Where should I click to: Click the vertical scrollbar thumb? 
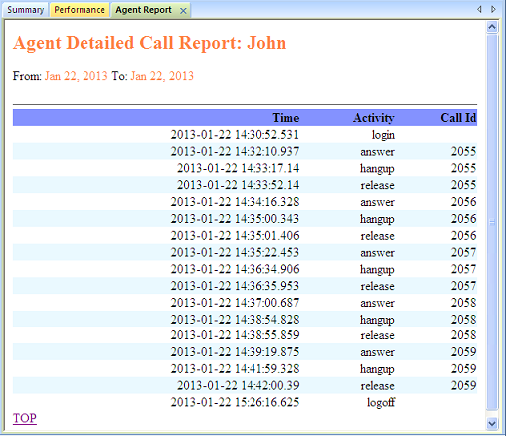492,222
